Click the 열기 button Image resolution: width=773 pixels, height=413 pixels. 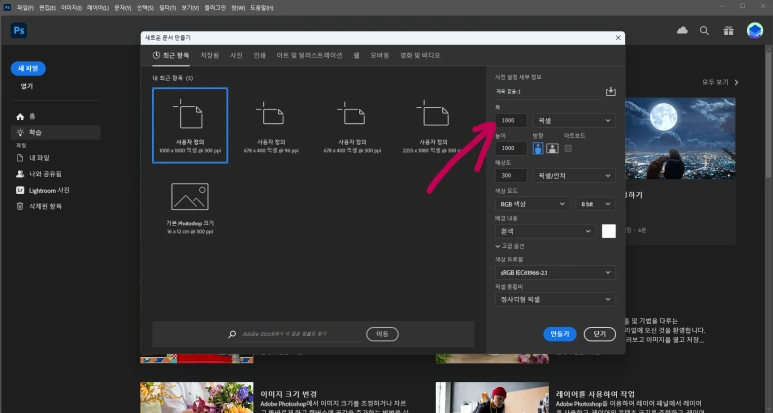coord(27,86)
